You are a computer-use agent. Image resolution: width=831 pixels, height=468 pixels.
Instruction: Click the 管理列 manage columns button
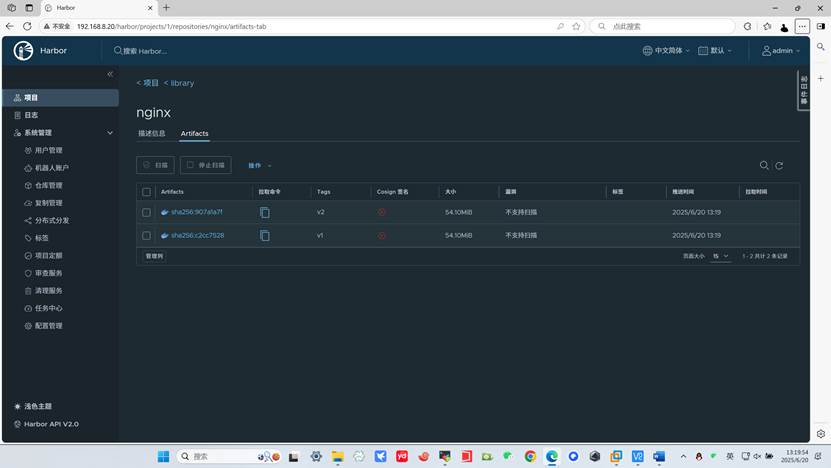154,256
